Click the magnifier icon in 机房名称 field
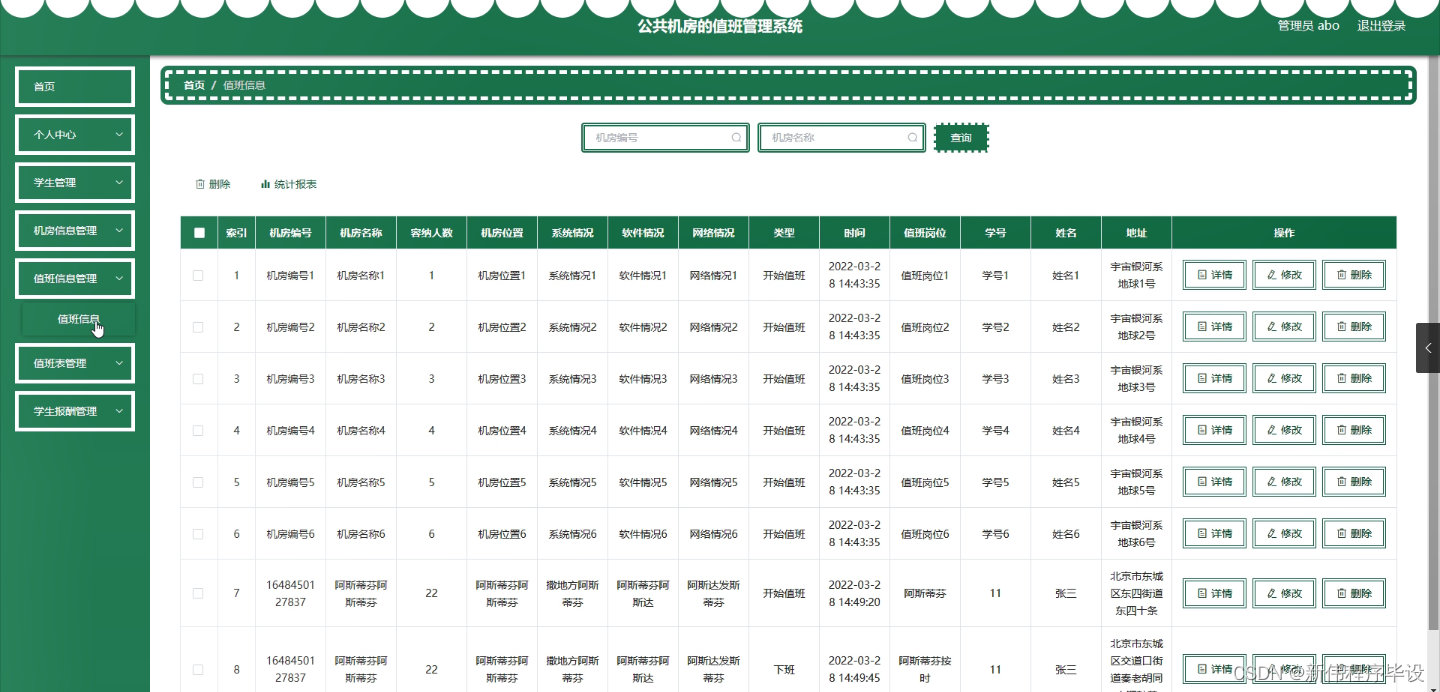Image resolution: width=1440 pixels, height=692 pixels. pyautogui.click(x=913, y=137)
